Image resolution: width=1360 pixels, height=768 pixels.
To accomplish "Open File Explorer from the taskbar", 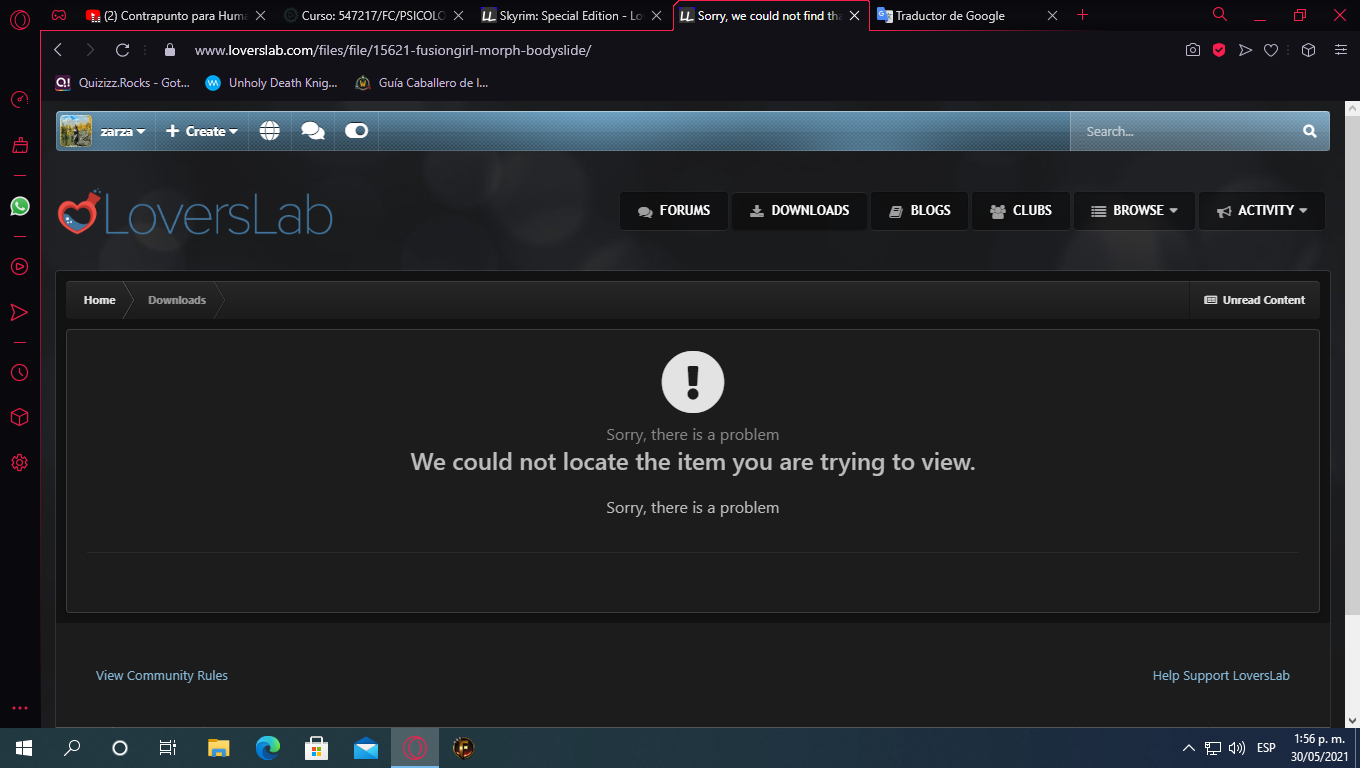I will [218, 748].
